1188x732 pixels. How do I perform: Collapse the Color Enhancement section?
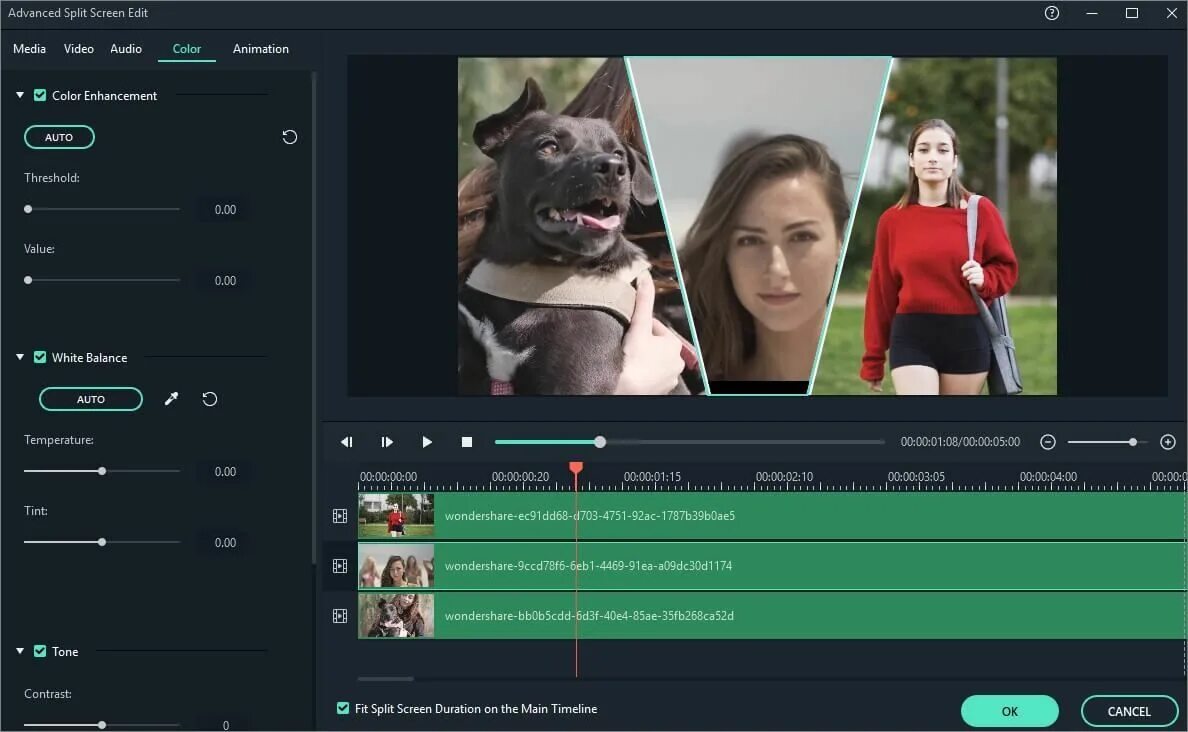tap(20, 95)
